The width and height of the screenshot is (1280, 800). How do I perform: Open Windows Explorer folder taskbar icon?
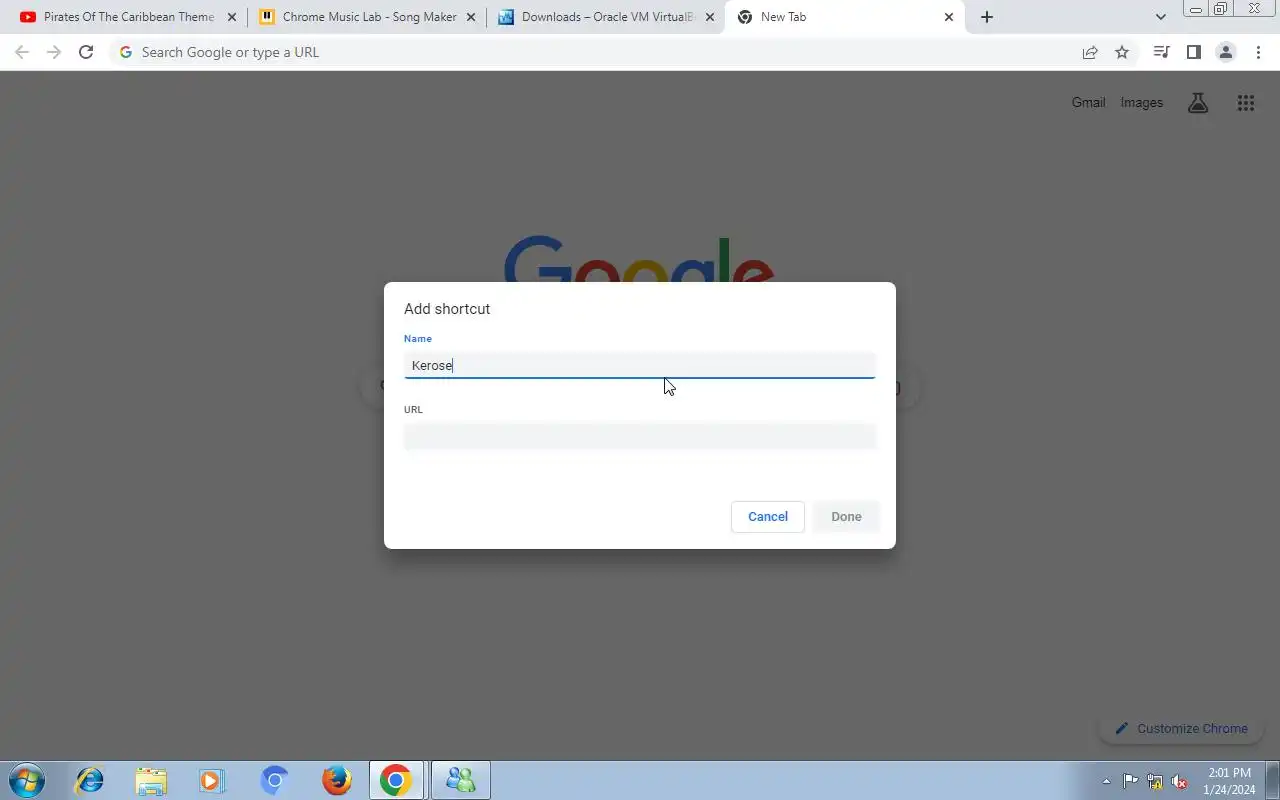click(x=151, y=780)
